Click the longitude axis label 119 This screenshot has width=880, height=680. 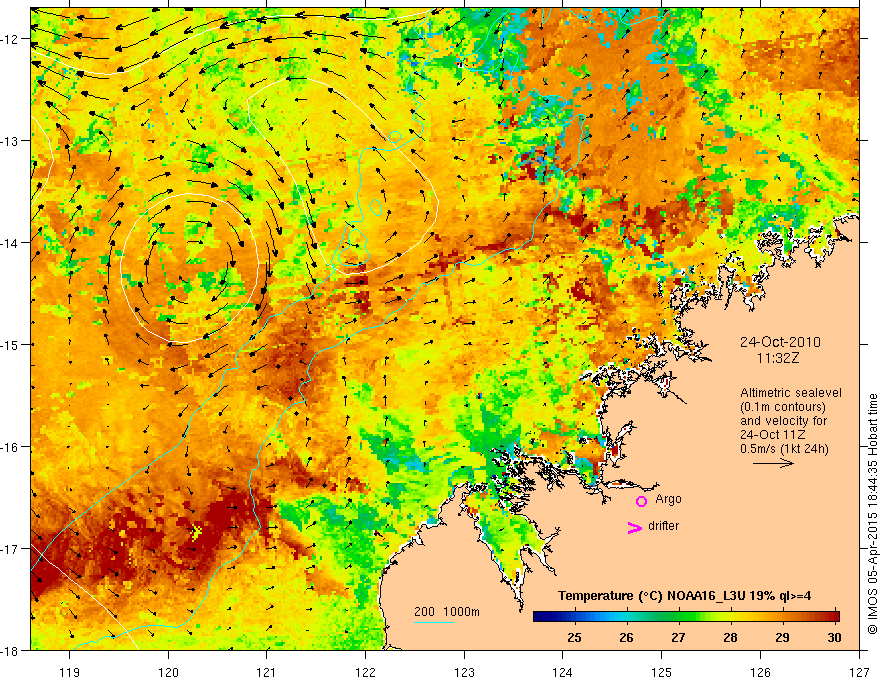70,672
